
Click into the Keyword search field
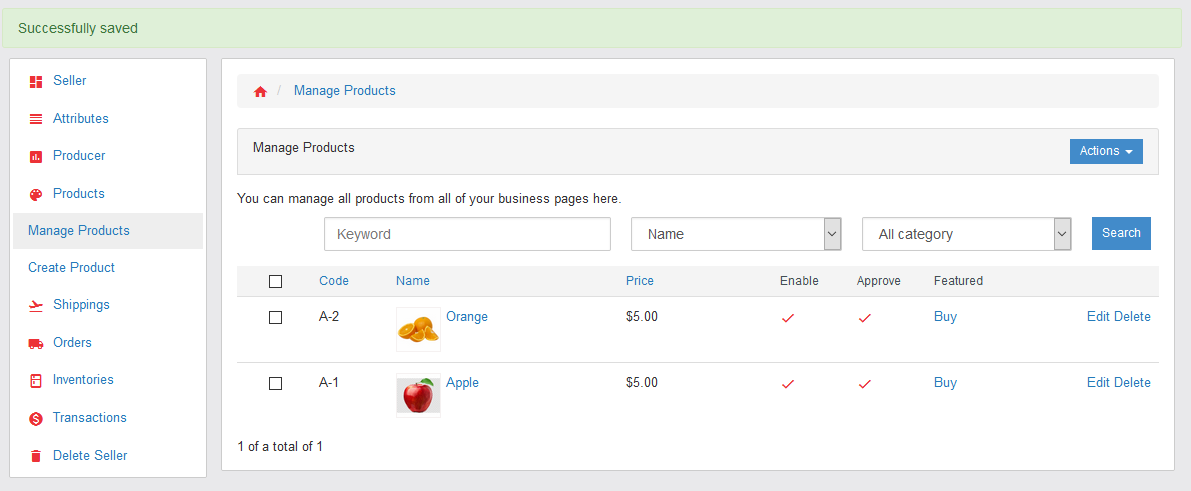467,234
